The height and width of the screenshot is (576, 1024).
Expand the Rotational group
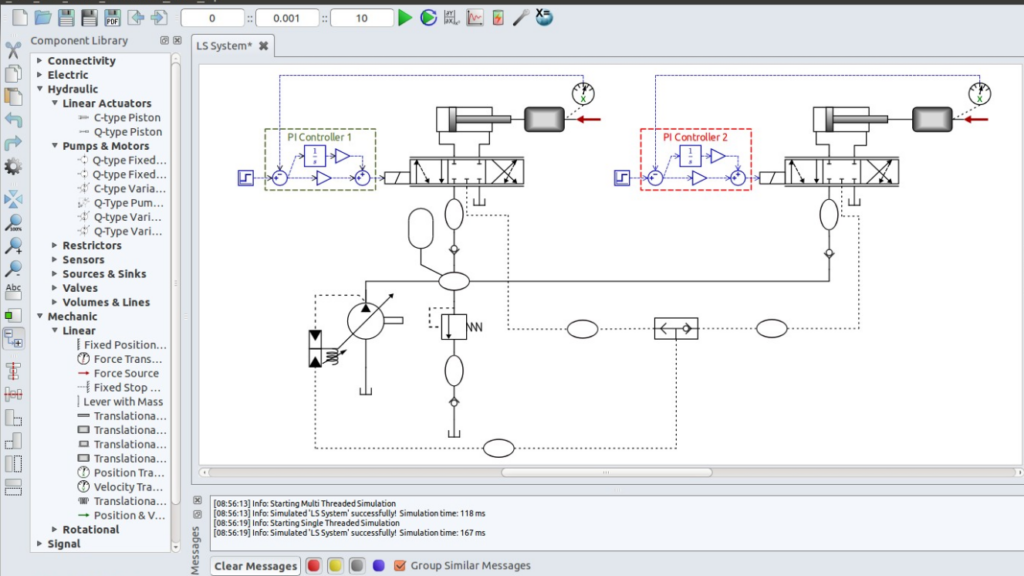coord(55,529)
